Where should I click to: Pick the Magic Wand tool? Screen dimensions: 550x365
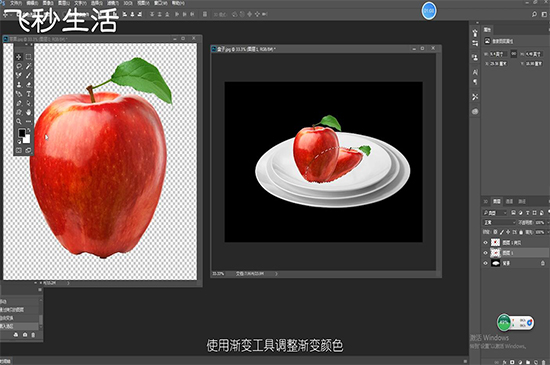pyautogui.click(x=28, y=66)
